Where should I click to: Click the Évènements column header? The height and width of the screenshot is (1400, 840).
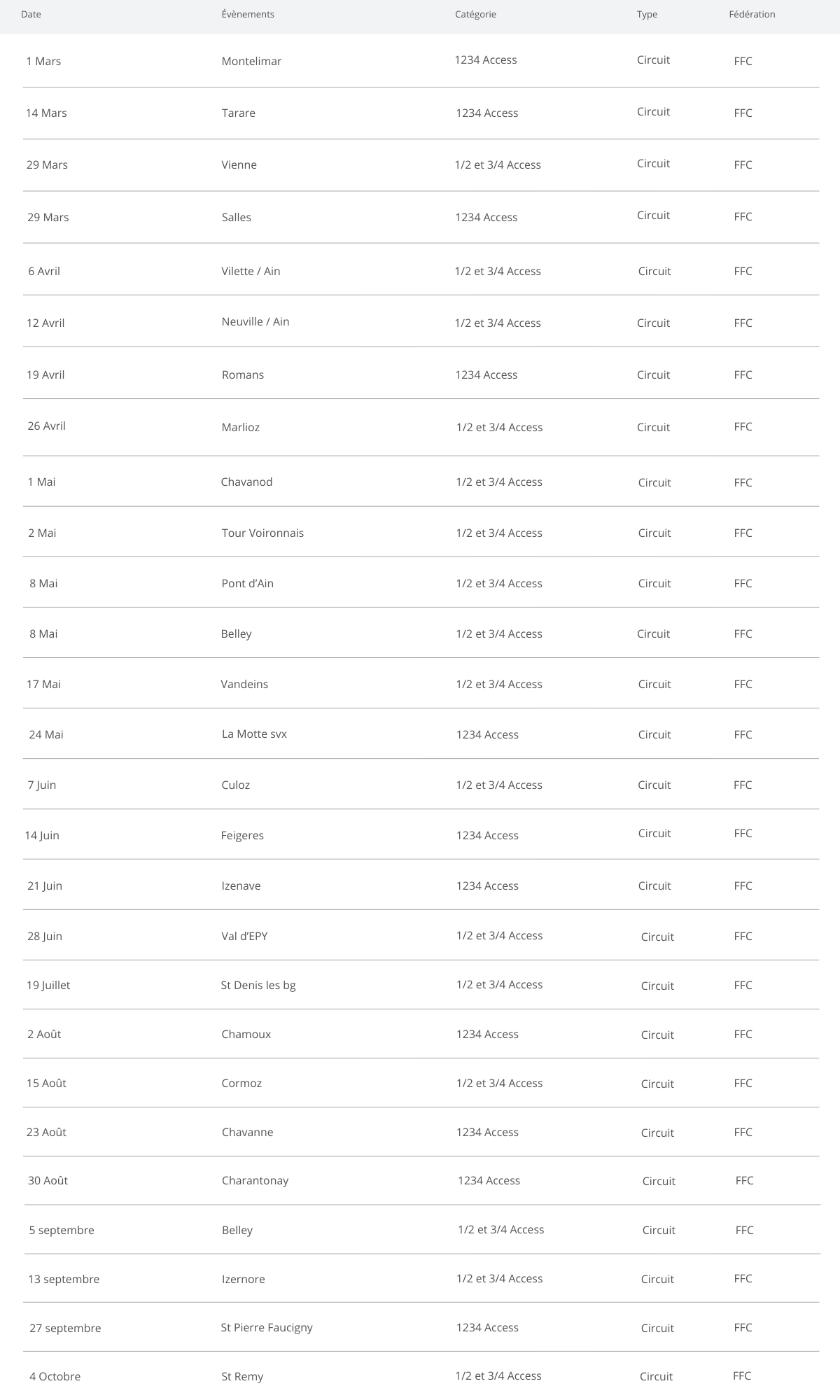click(248, 14)
